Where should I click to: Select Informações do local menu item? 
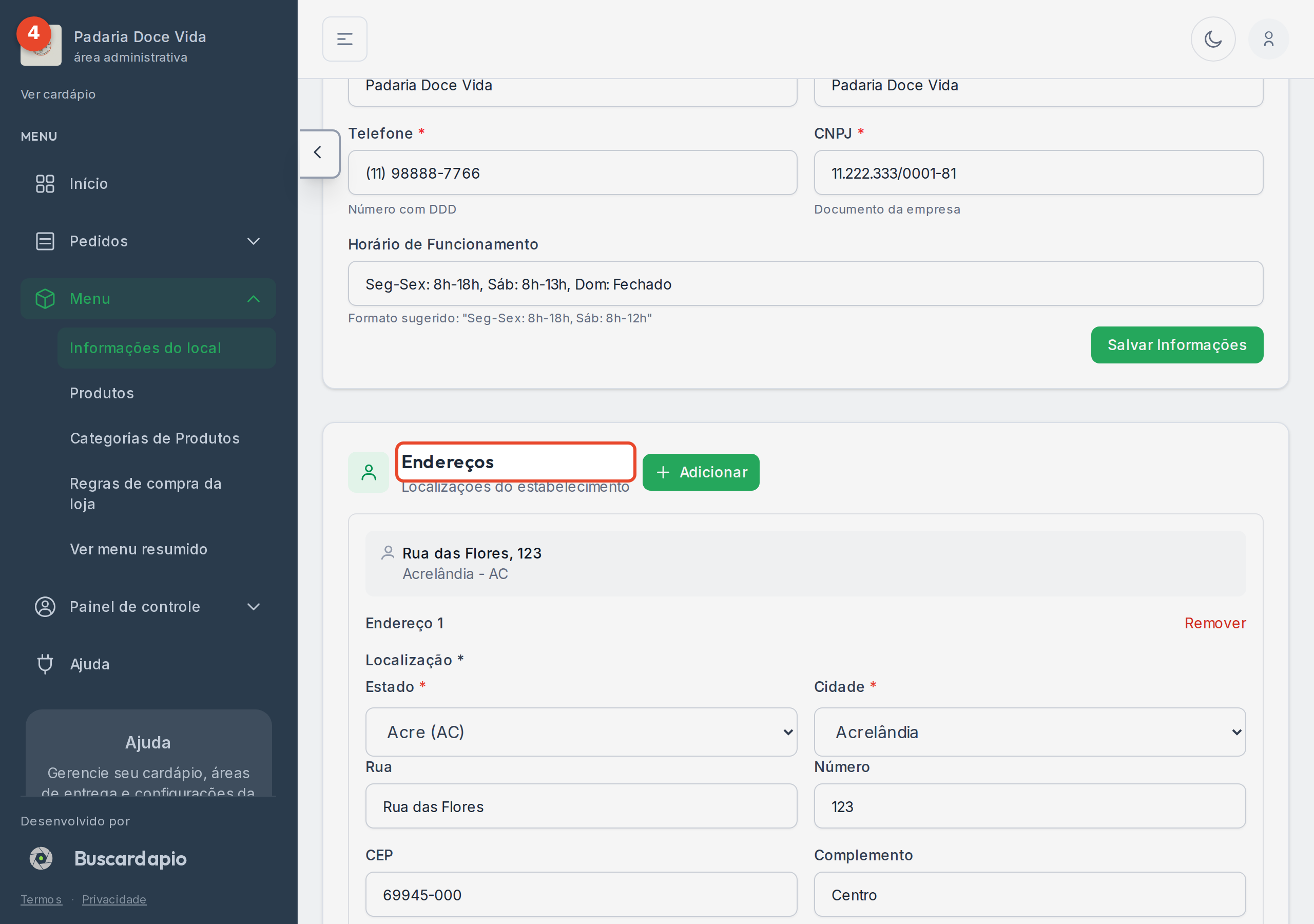click(166, 348)
